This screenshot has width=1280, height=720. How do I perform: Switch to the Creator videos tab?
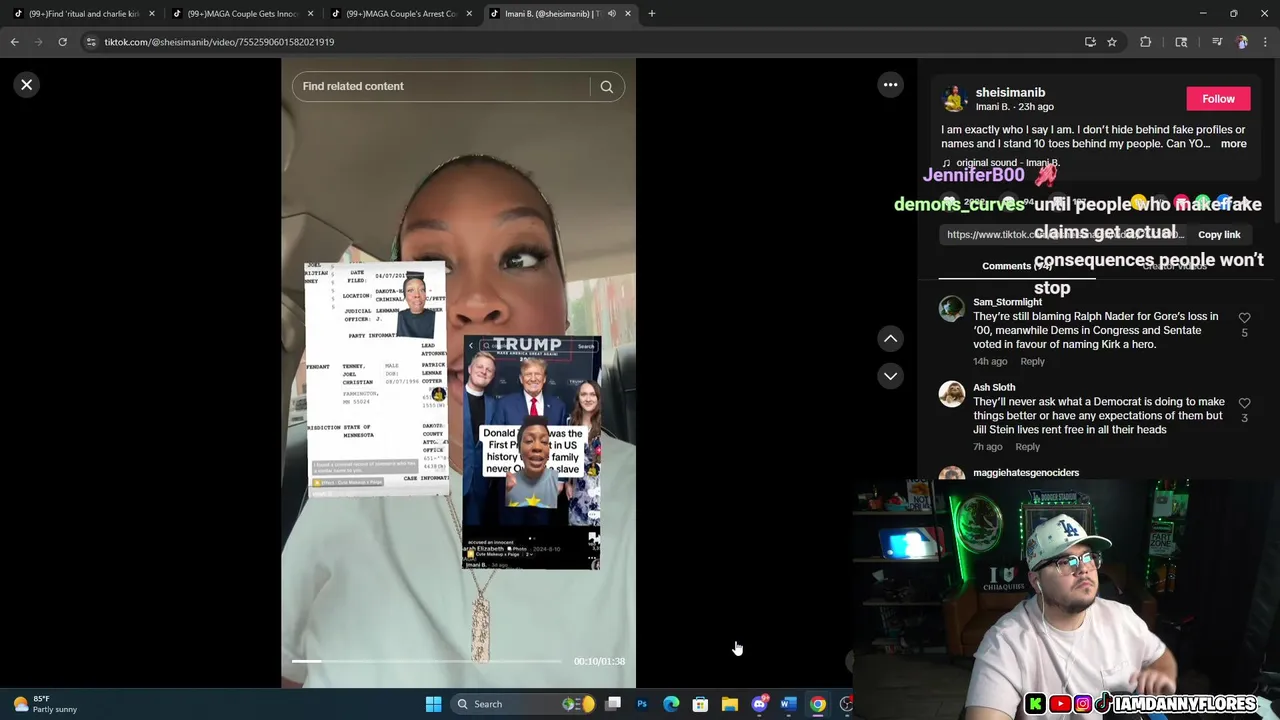click(x=1174, y=266)
